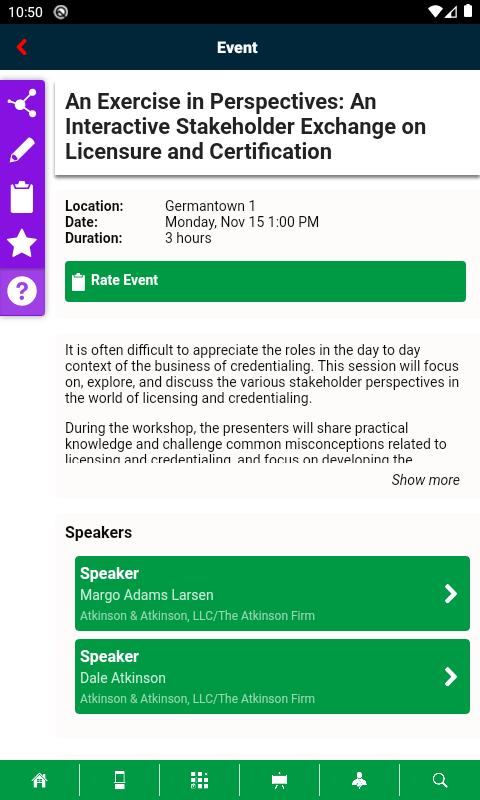
Task: Select the presentation board icon tab
Action: (279, 780)
